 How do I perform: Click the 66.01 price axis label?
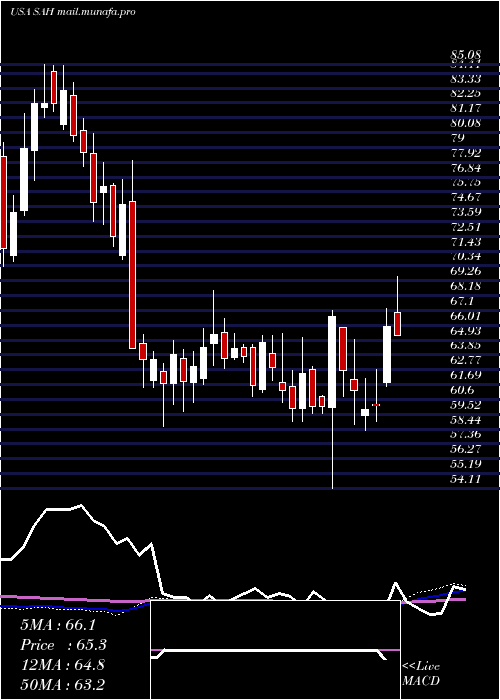click(466, 316)
